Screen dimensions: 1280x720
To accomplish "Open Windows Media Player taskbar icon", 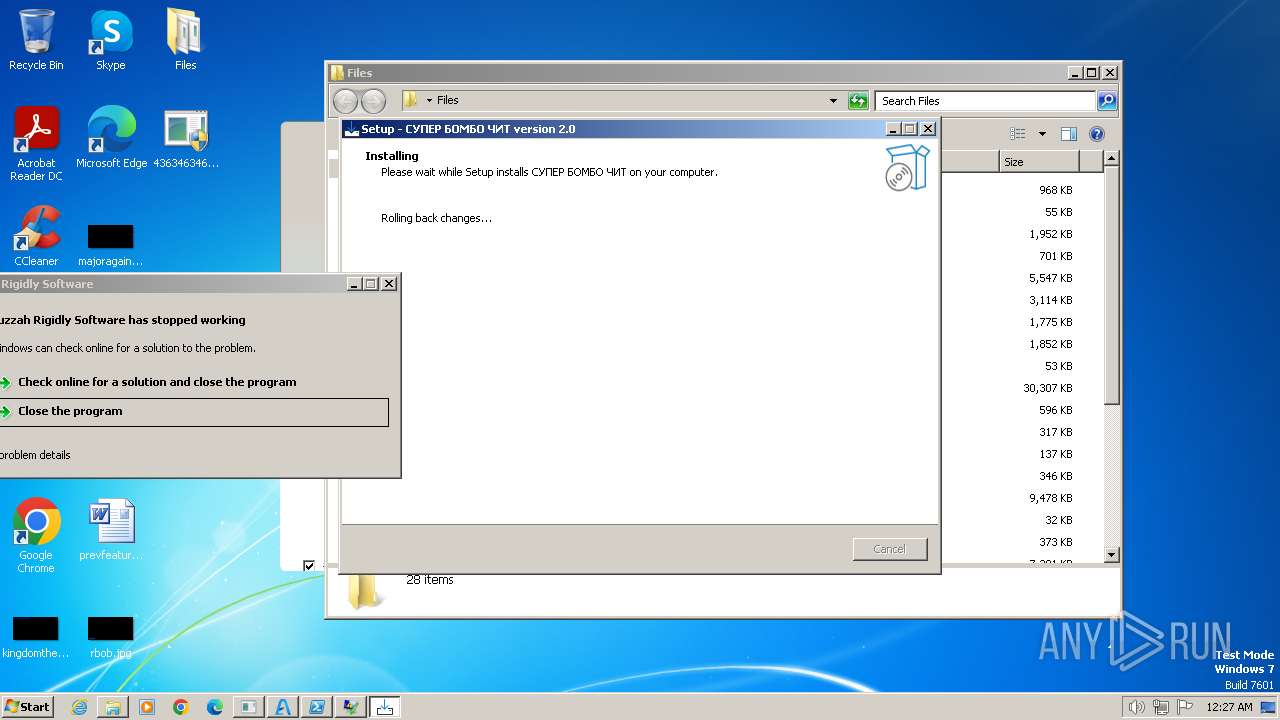I will pyautogui.click(x=147, y=707).
